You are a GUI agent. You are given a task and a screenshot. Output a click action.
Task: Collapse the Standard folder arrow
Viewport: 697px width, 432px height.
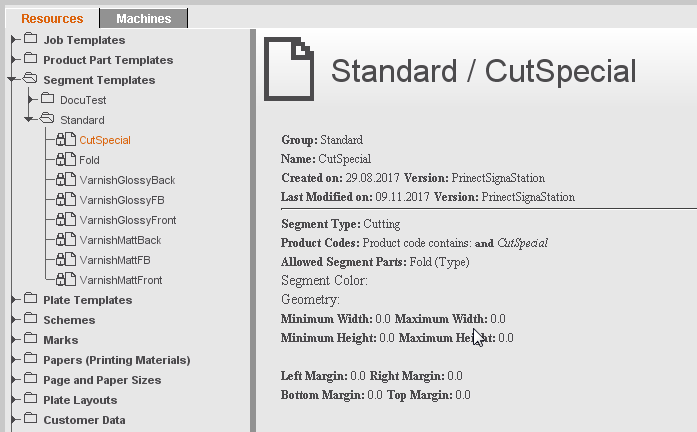[x=30, y=120]
